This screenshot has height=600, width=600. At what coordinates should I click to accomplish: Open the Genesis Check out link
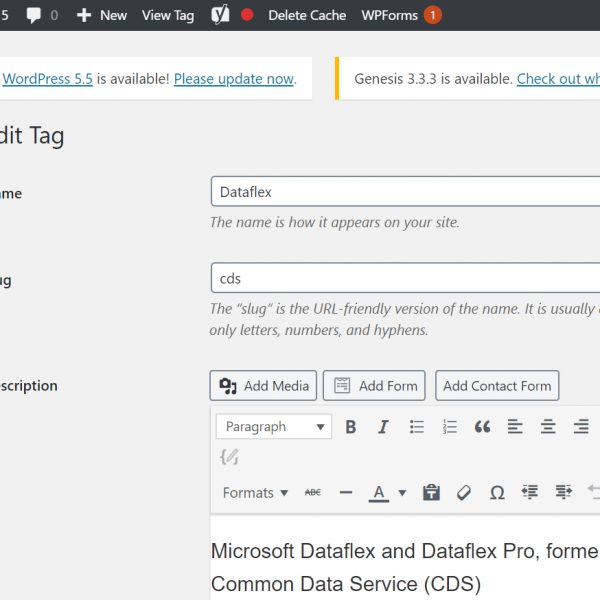tap(558, 79)
